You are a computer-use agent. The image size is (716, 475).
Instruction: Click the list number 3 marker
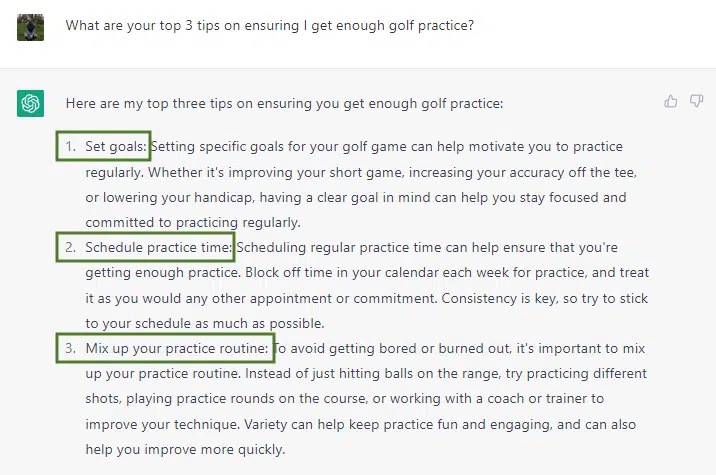click(70, 348)
